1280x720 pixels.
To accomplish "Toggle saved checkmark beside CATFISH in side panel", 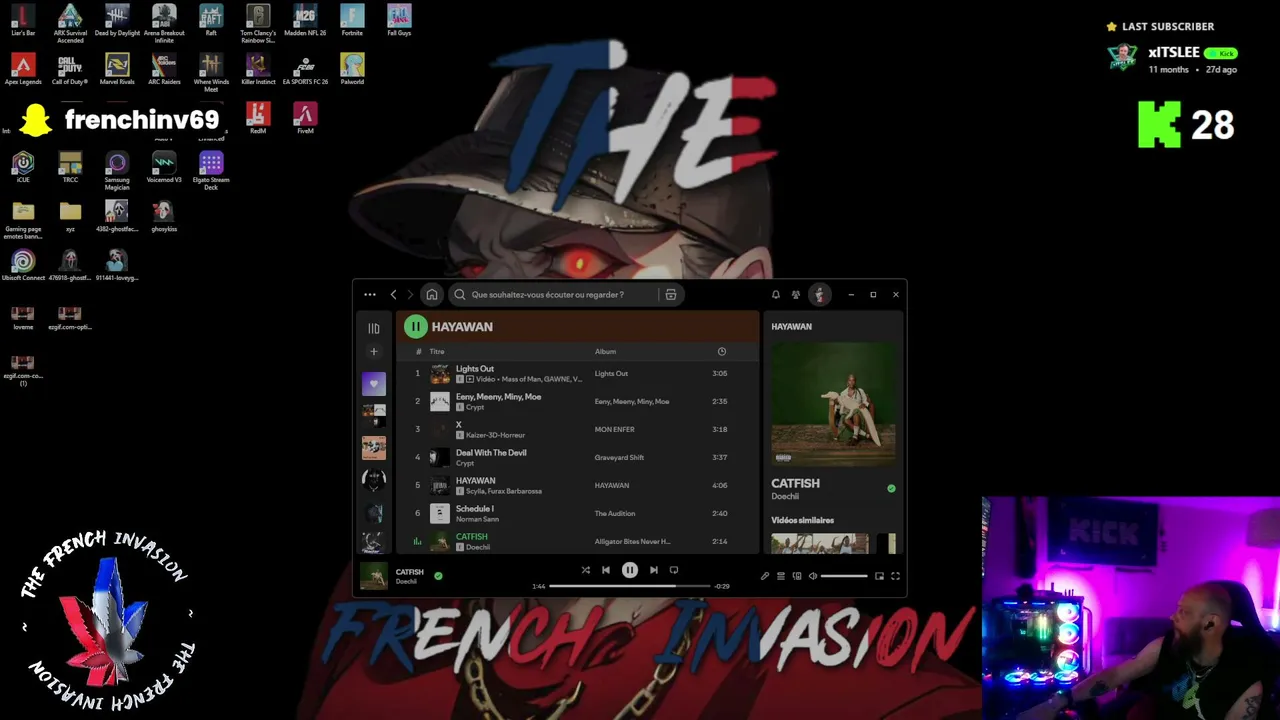I will (x=891, y=489).
